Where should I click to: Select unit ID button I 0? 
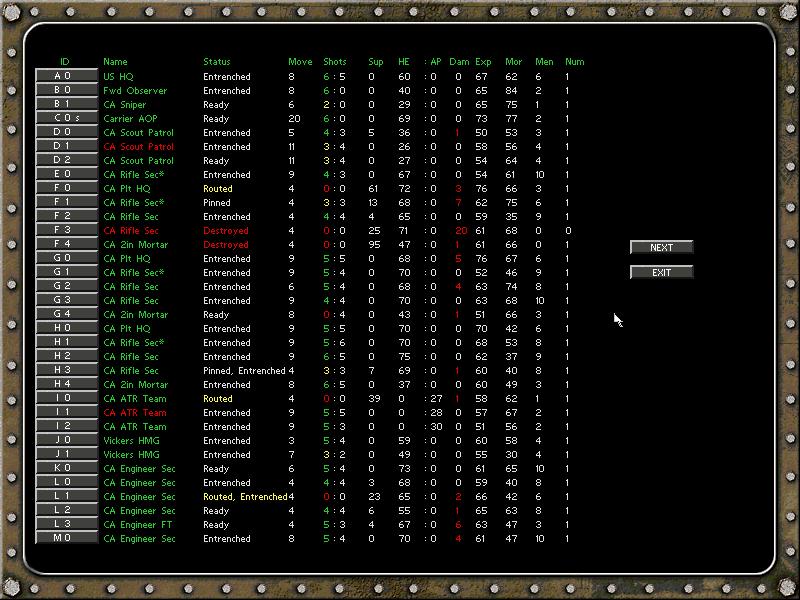(66, 398)
